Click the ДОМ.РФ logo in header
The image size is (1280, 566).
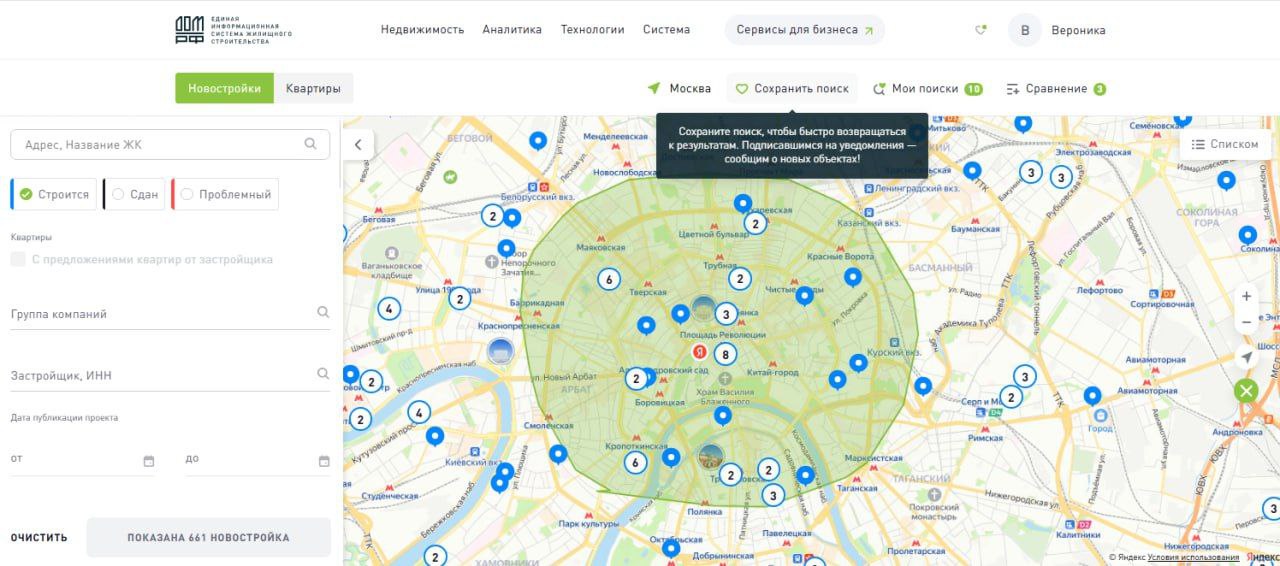click(x=233, y=30)
